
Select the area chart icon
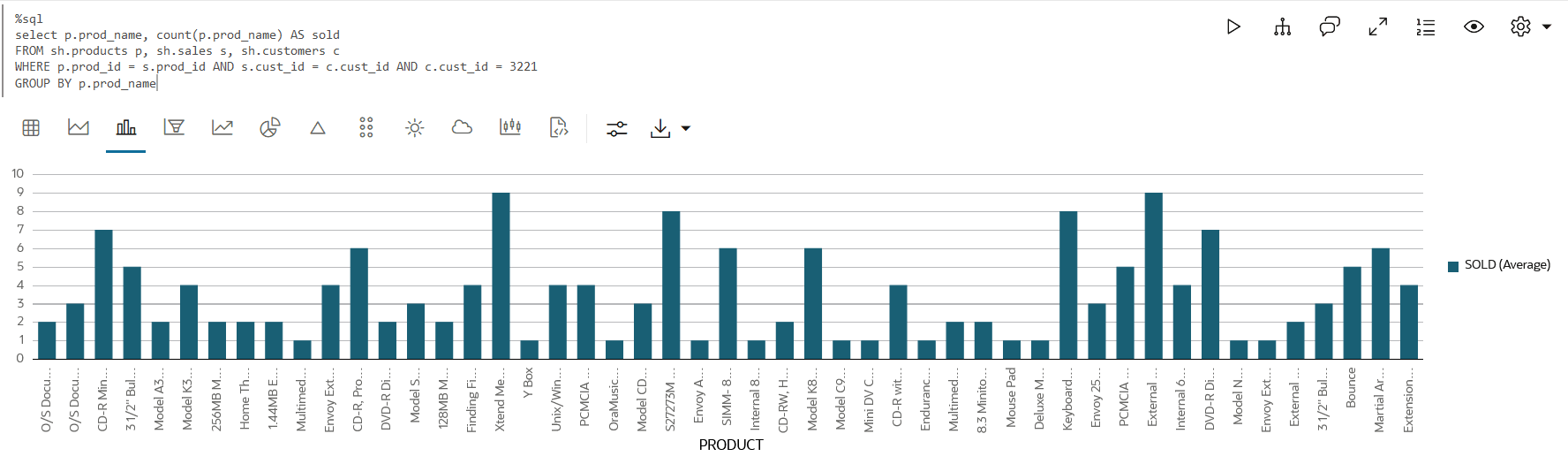coord(79,128)
